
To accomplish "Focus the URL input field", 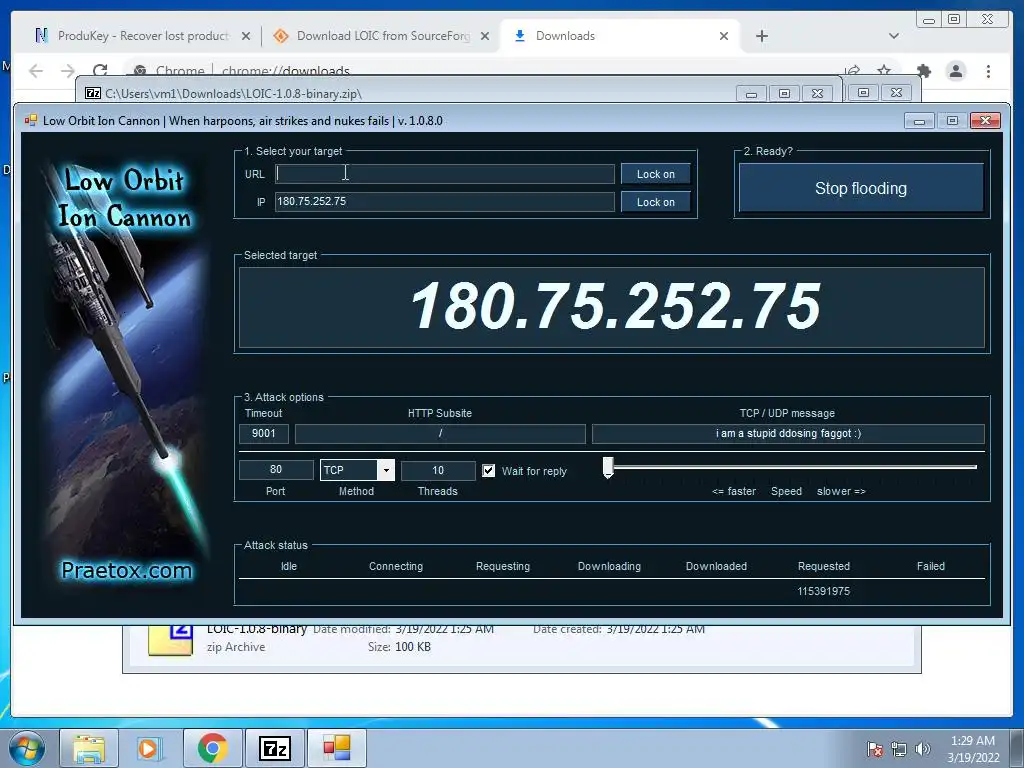I will [445, 174].
